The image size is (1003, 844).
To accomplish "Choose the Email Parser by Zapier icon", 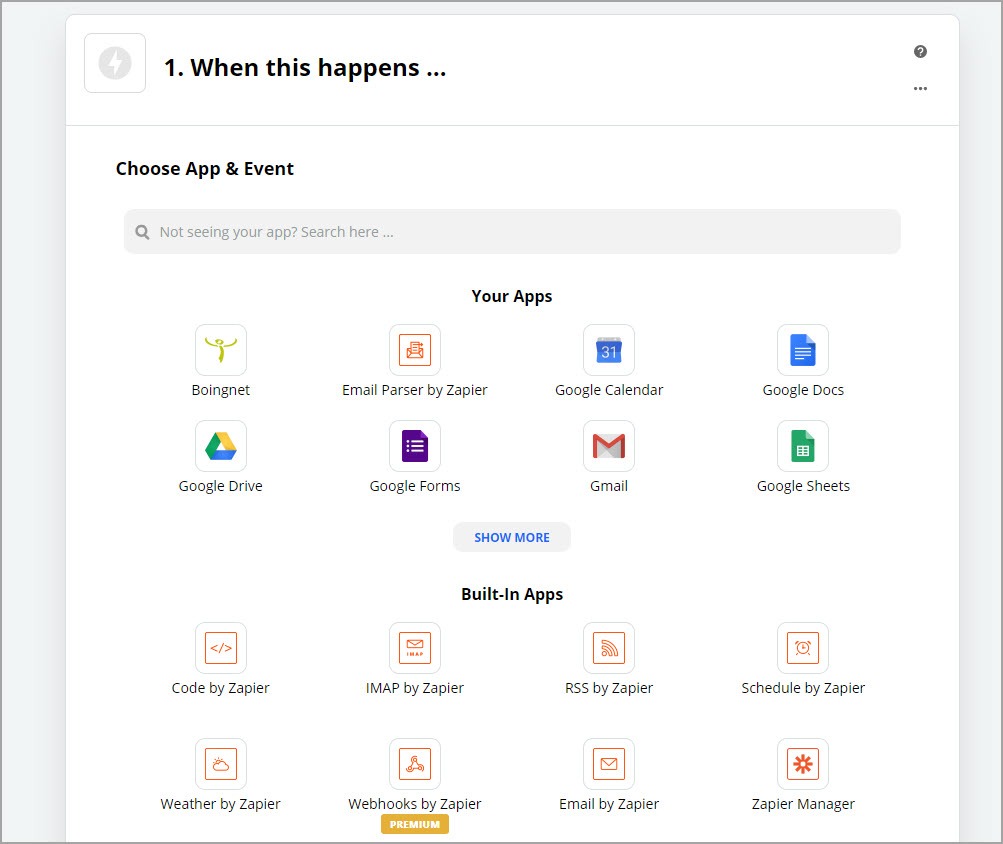I will click(x=415, y=350).
